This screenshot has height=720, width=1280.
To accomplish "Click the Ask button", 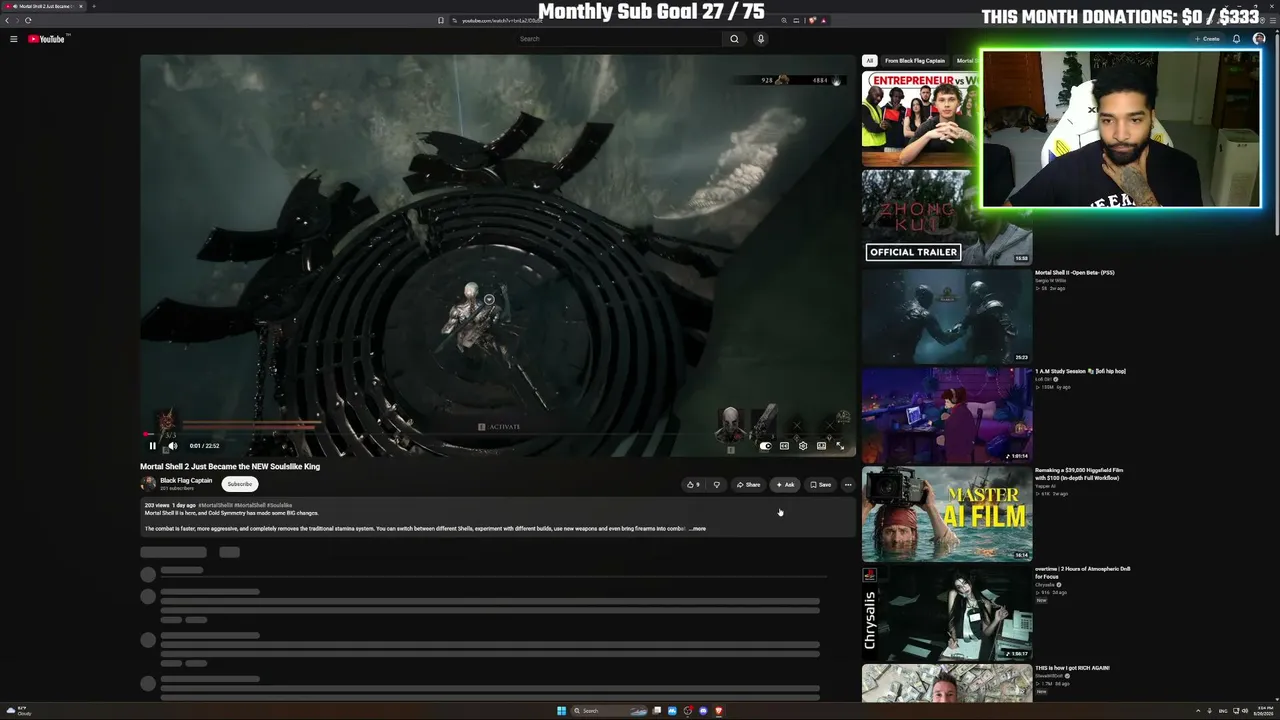I will tap(785, 485).
